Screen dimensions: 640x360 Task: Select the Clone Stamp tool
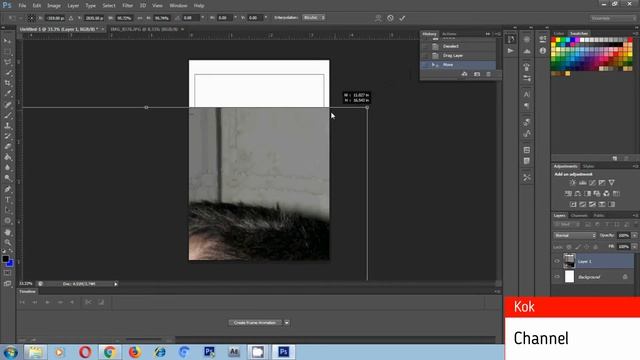(x=7, y=126)
